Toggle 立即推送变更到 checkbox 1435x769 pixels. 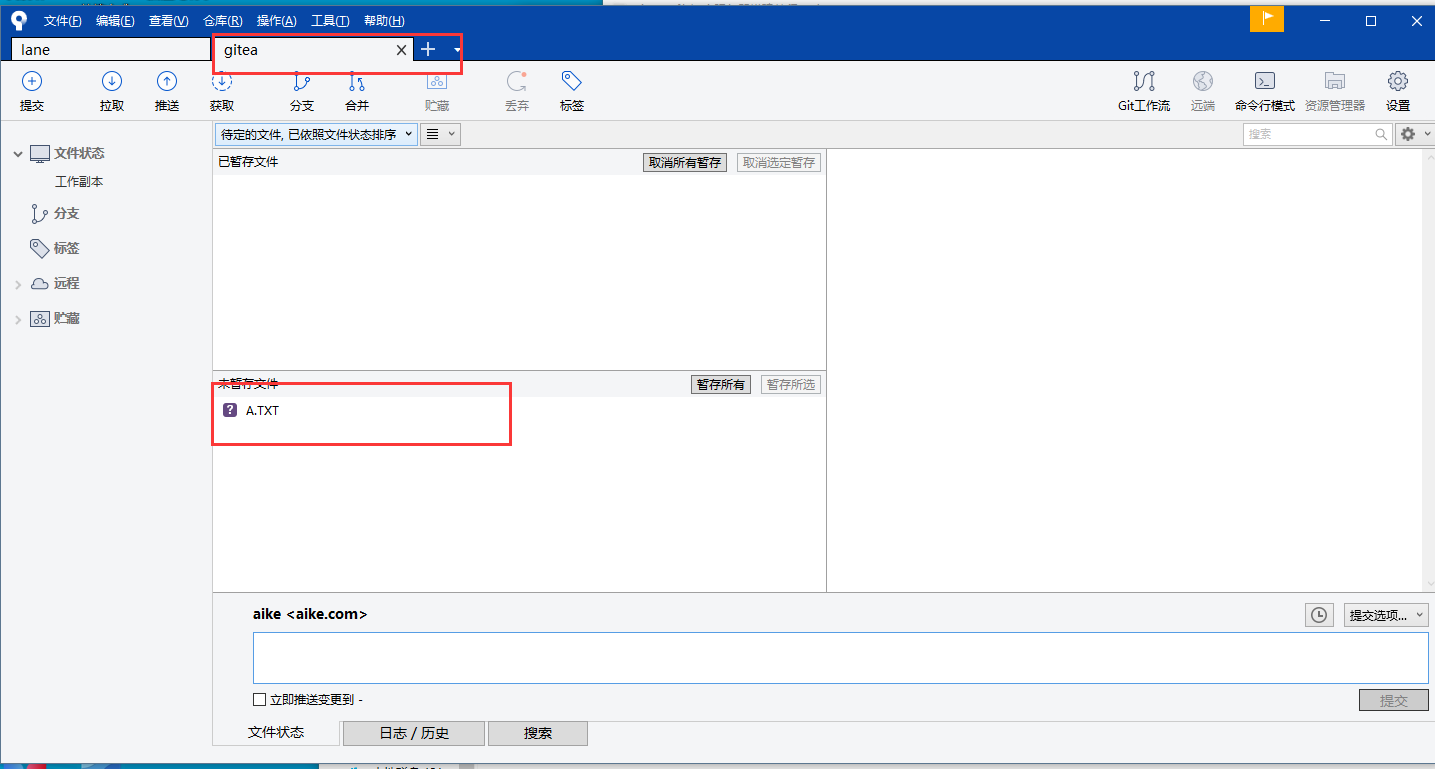(x=259, y=700)
